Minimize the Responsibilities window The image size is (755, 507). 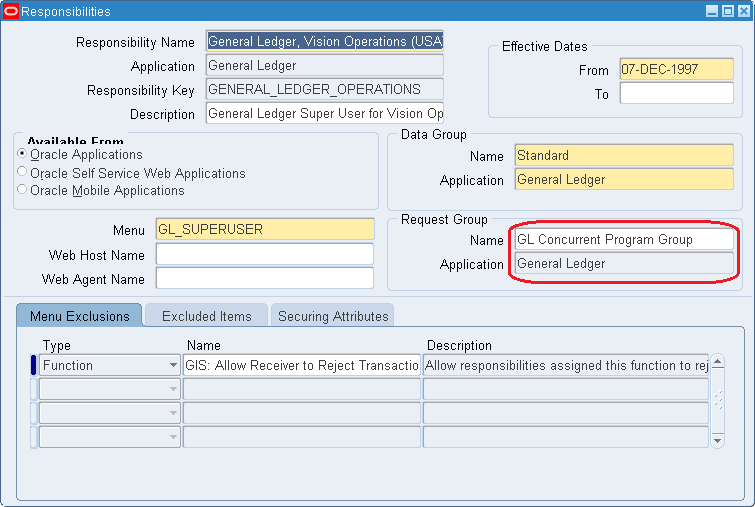[x=712, y=11]
